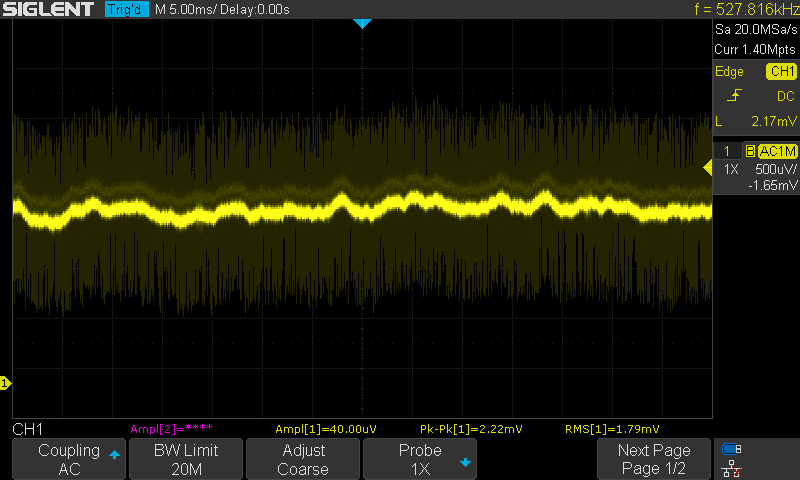
Task: Click the SIGLENT logo
Action: click(50, 9)
